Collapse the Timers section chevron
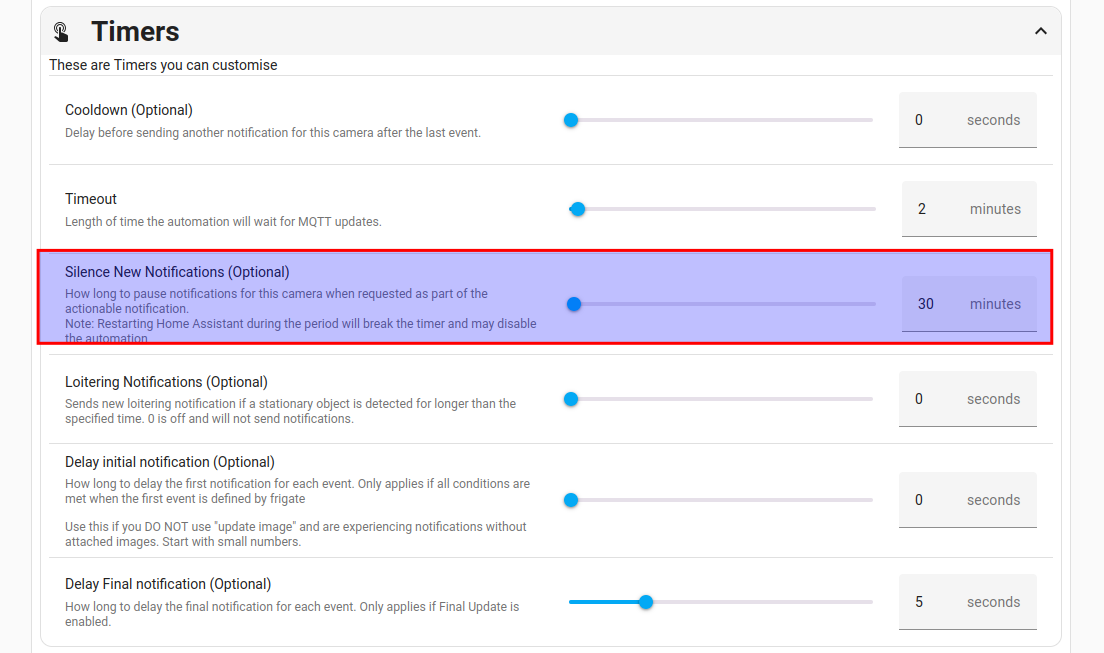 click(1040, 31)
